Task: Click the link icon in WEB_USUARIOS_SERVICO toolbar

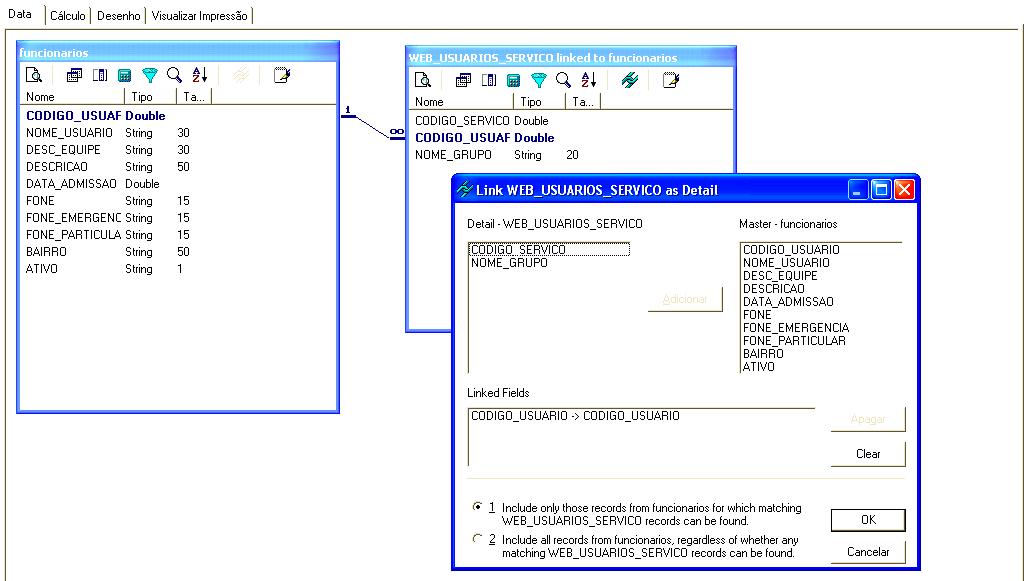Action: pyautogui.click(x=629, y=80)
